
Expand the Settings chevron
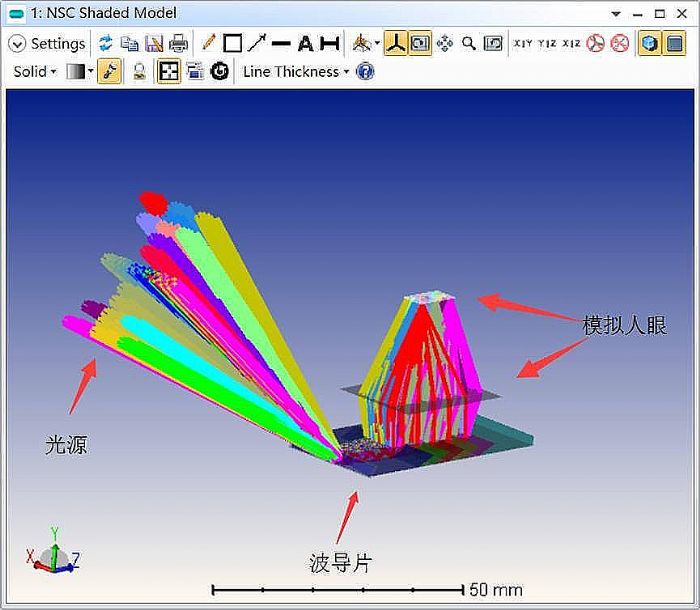[17, 43]
